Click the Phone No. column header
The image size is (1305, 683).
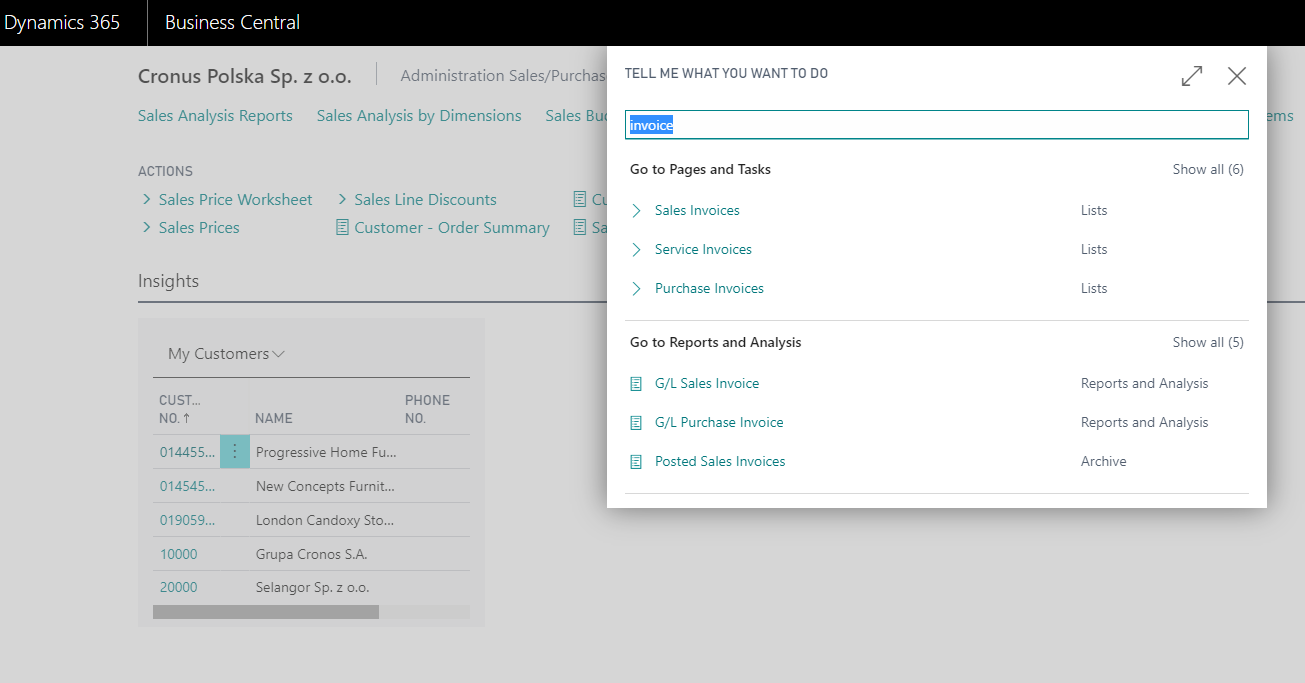(x=427, y=409)
